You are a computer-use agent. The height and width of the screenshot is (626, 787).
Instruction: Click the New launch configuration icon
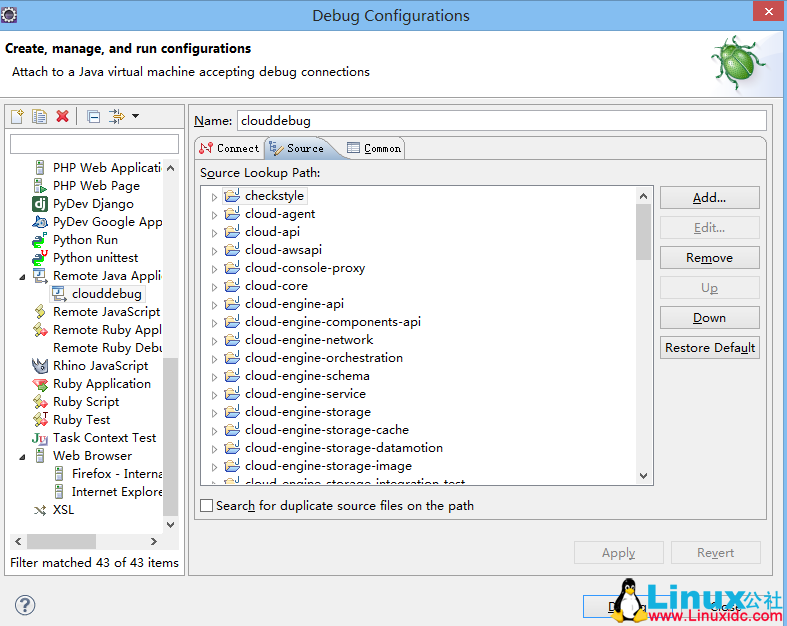[x=18, y=116]
